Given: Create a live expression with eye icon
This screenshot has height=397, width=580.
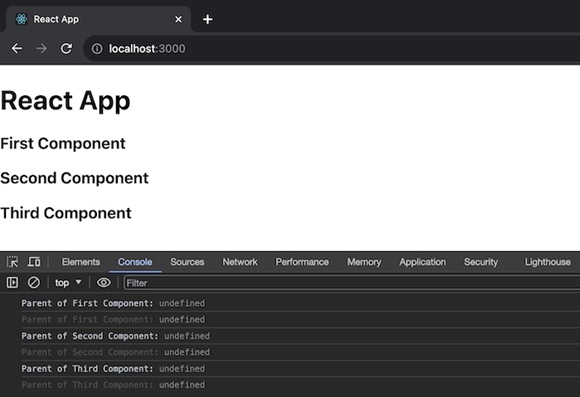Looking at the screenshot, I should (x=104, y=283).
